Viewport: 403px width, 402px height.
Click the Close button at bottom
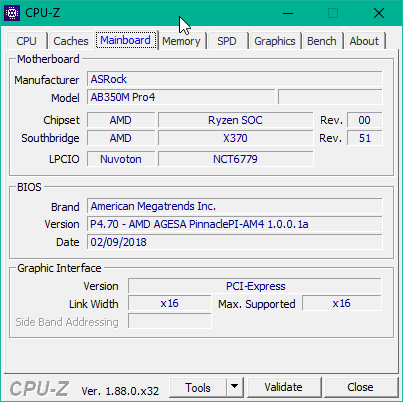pos(360,387)
